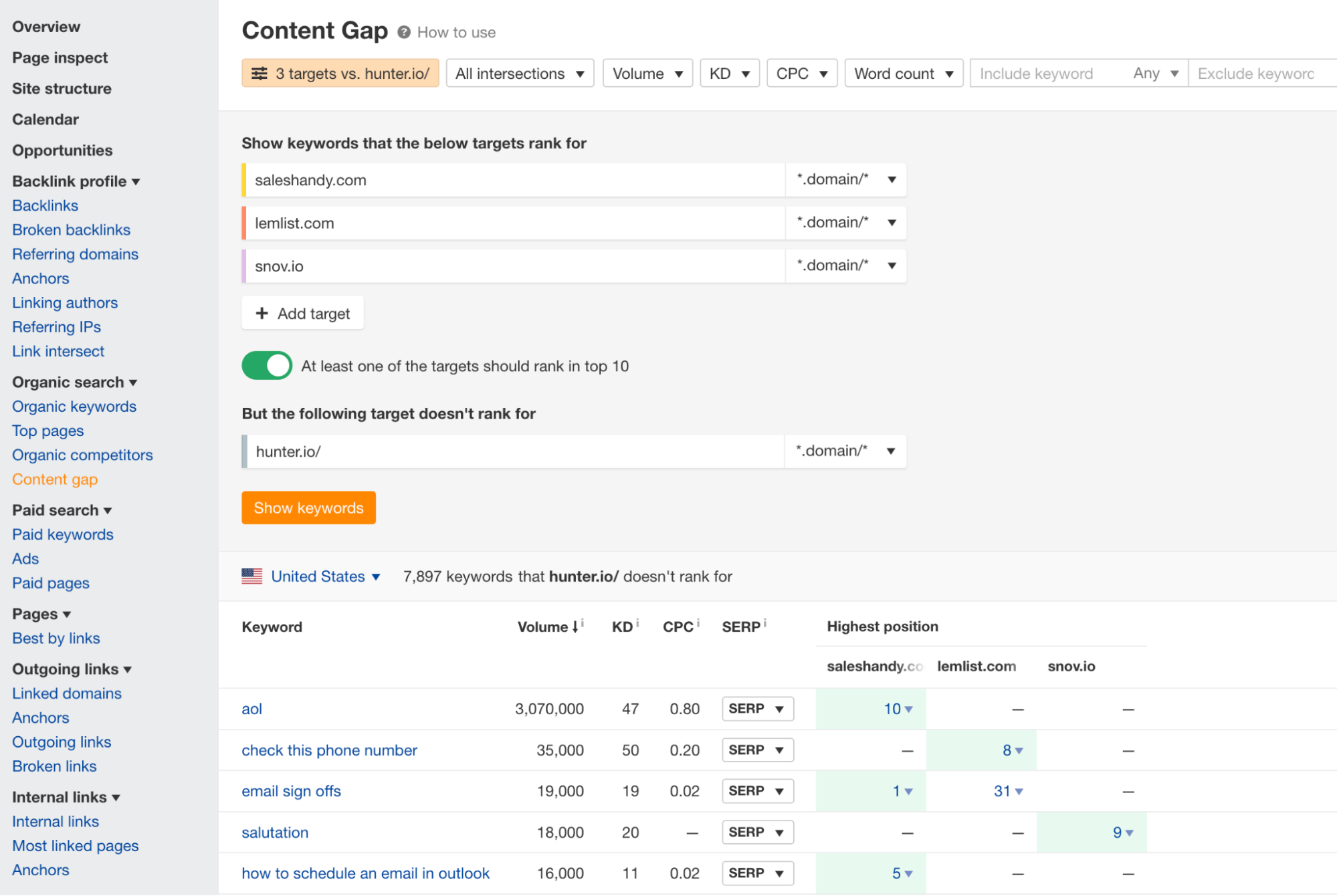Open Calendar in the sidebar

coord(45,119)
